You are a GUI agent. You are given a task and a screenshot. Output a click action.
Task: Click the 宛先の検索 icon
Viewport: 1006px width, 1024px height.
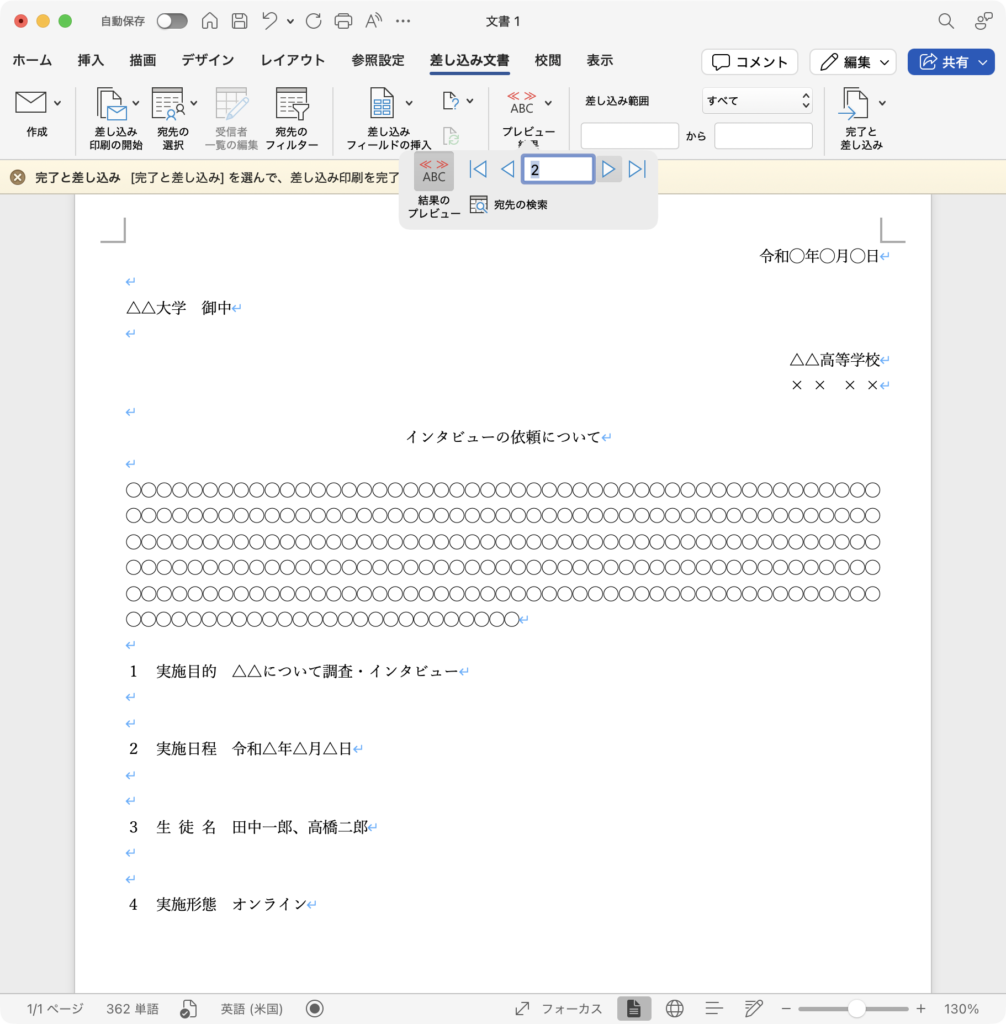click(x=479, y=205)
